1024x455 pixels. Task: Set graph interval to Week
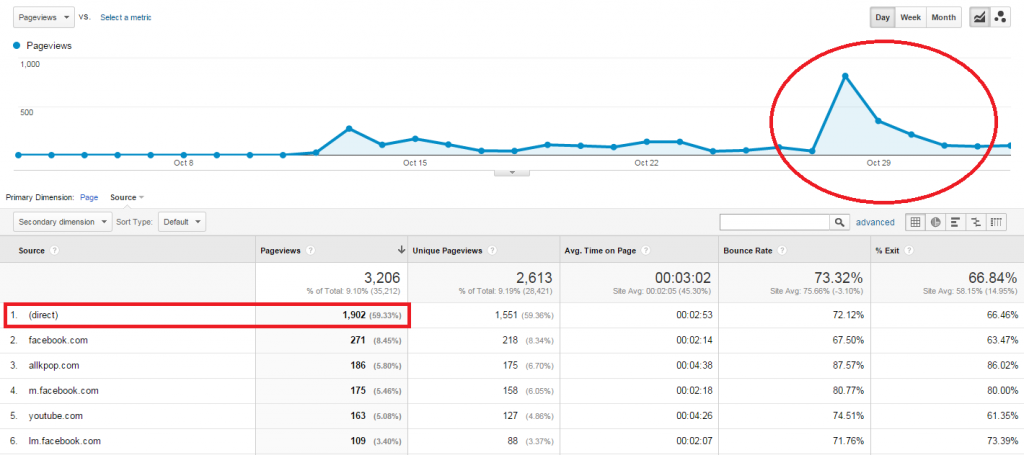pos(910,18)
